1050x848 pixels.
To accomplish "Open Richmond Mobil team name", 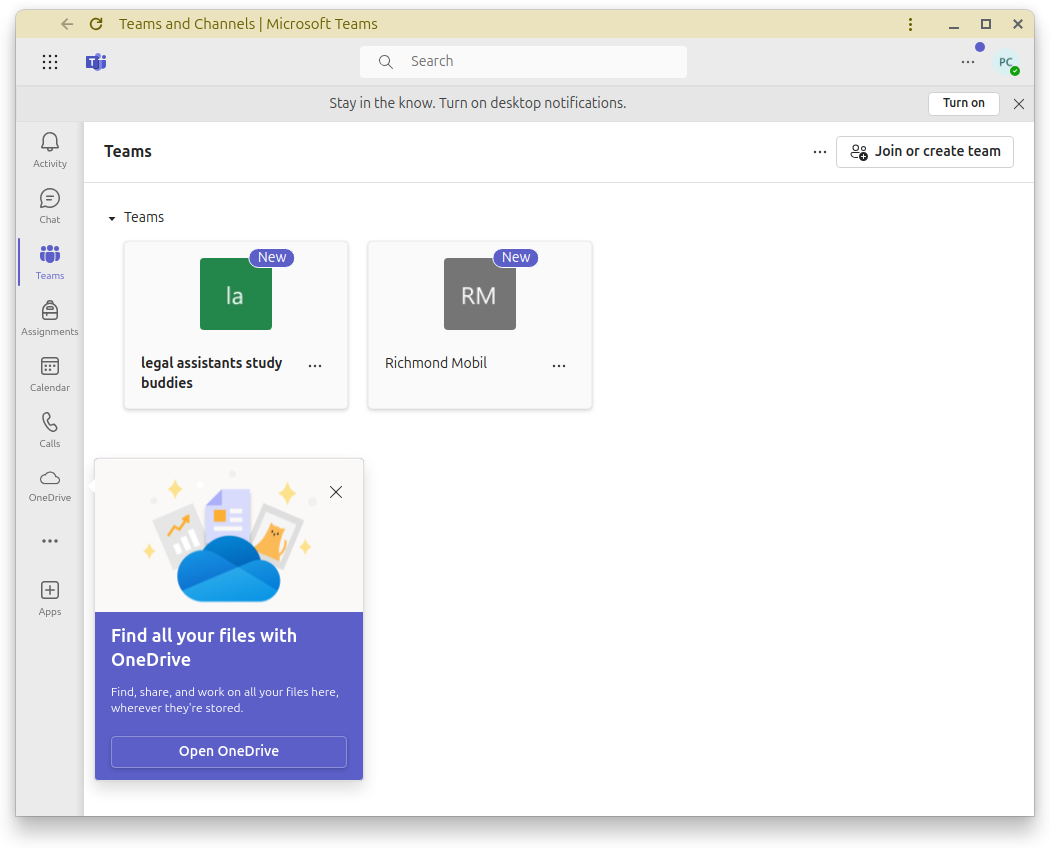I will [x=436, y=363].
